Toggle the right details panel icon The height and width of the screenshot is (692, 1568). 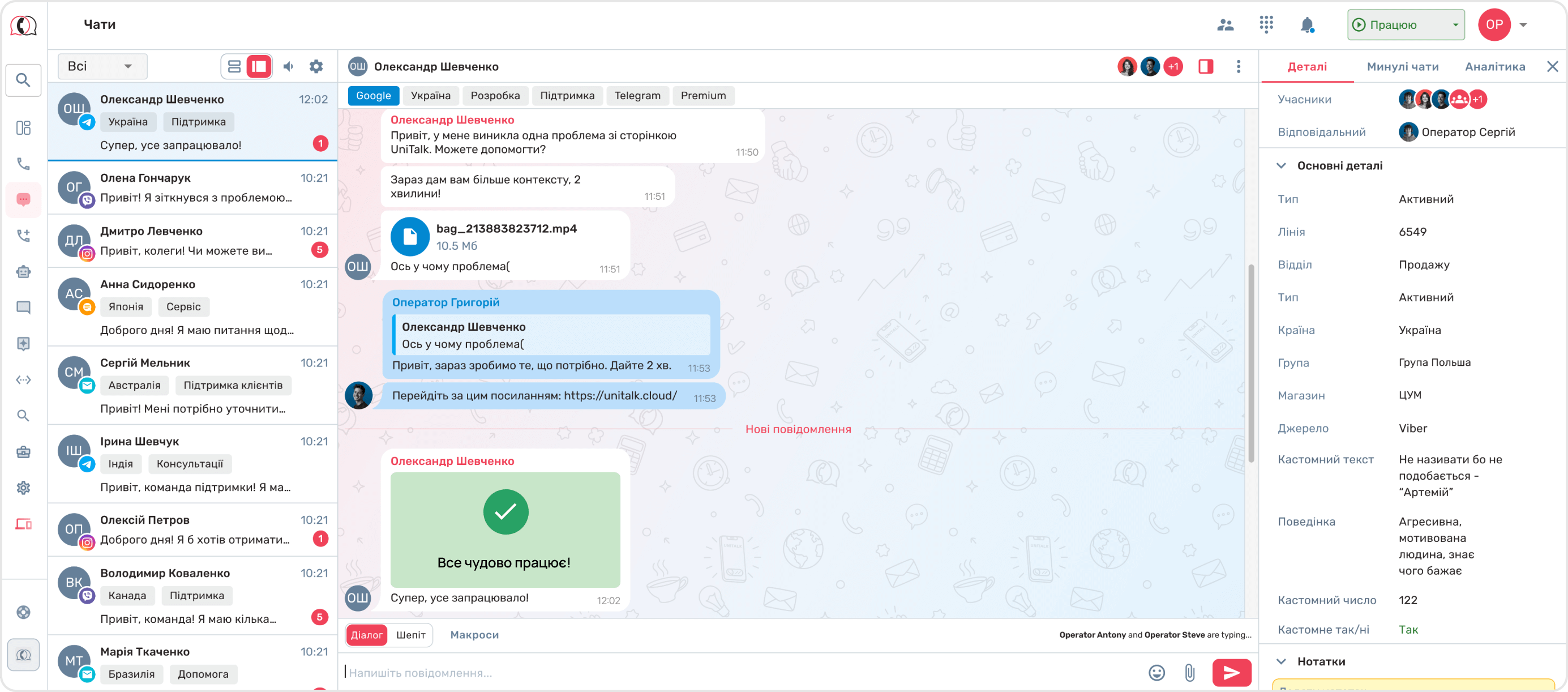(x=1205, y=66)
